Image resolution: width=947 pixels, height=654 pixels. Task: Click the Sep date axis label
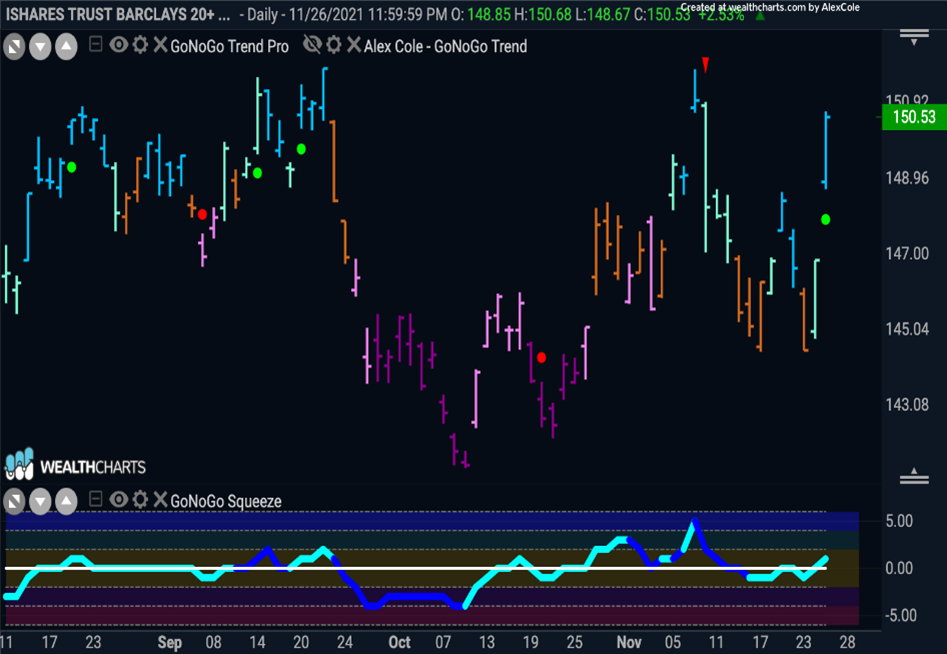pyautogui.click(x=170, y=642)
